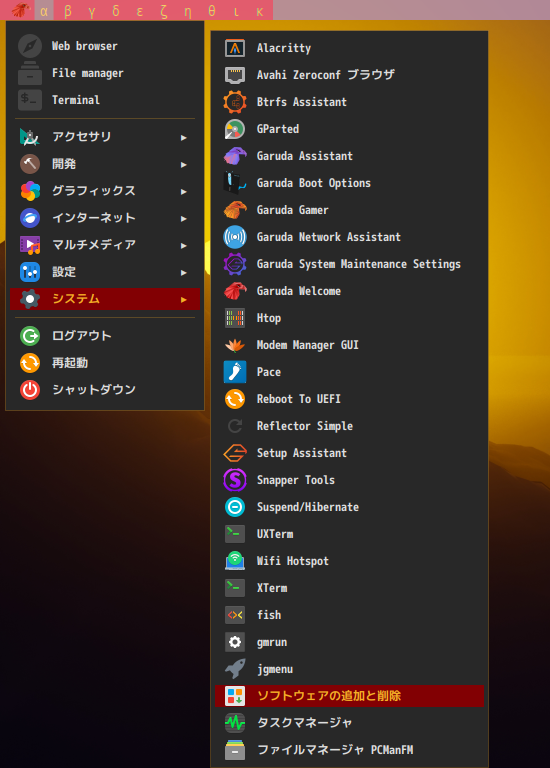Open Htop process monitor icon
The image size is (550, 768).
[235, 318]
